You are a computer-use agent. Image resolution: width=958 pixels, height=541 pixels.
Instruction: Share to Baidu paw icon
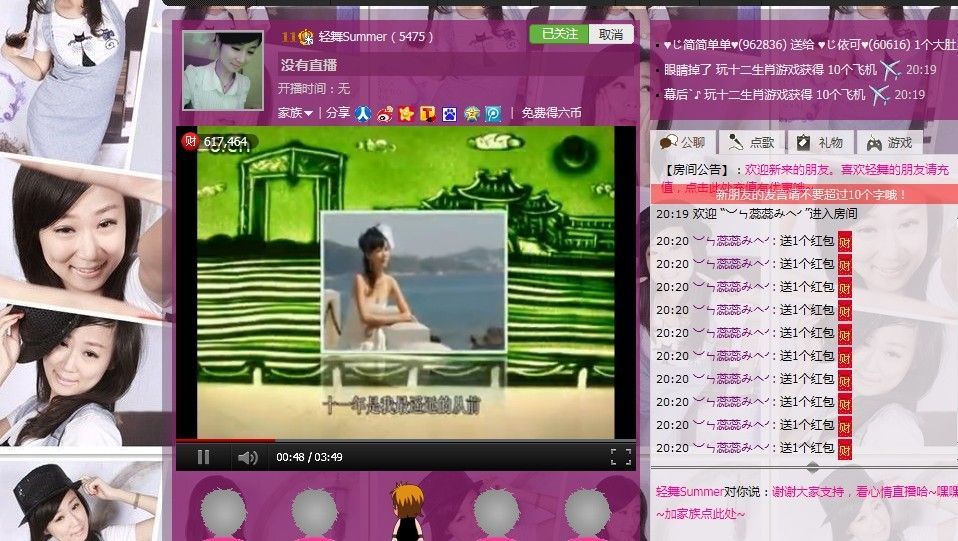450,114
